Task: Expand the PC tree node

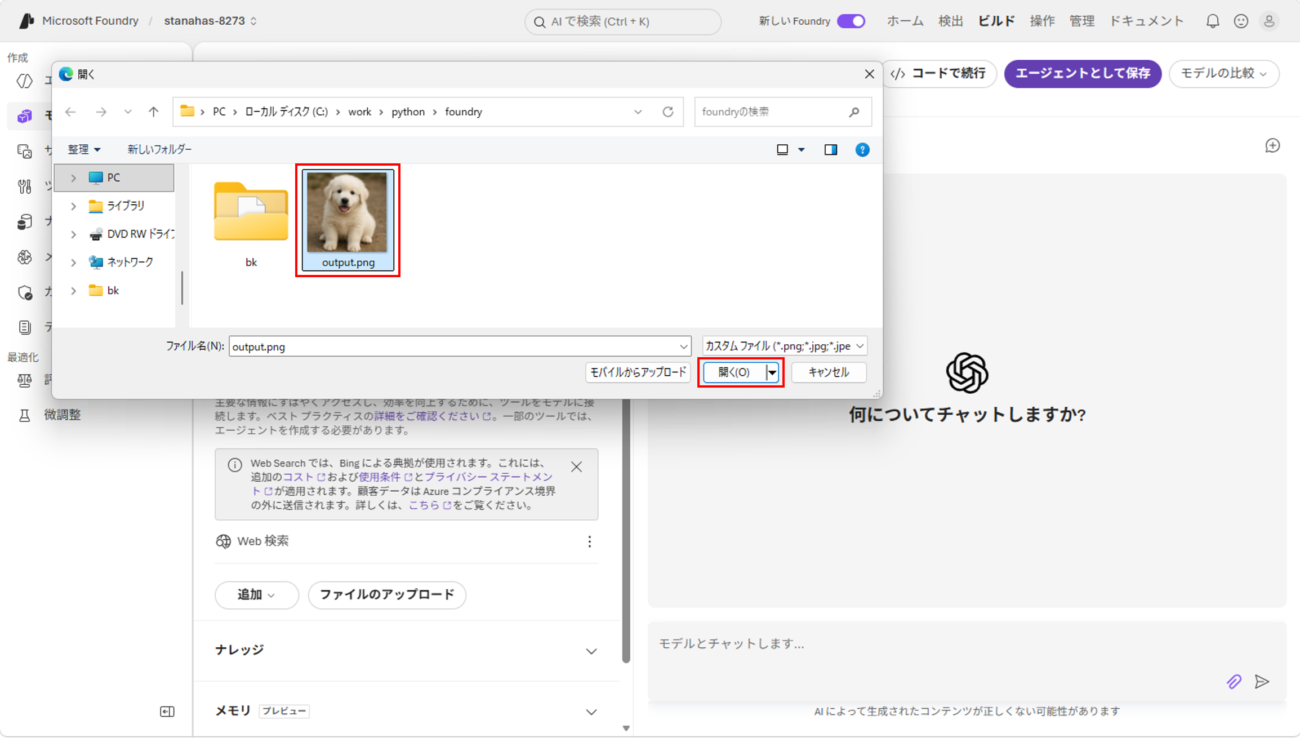Action: [73, 178]
